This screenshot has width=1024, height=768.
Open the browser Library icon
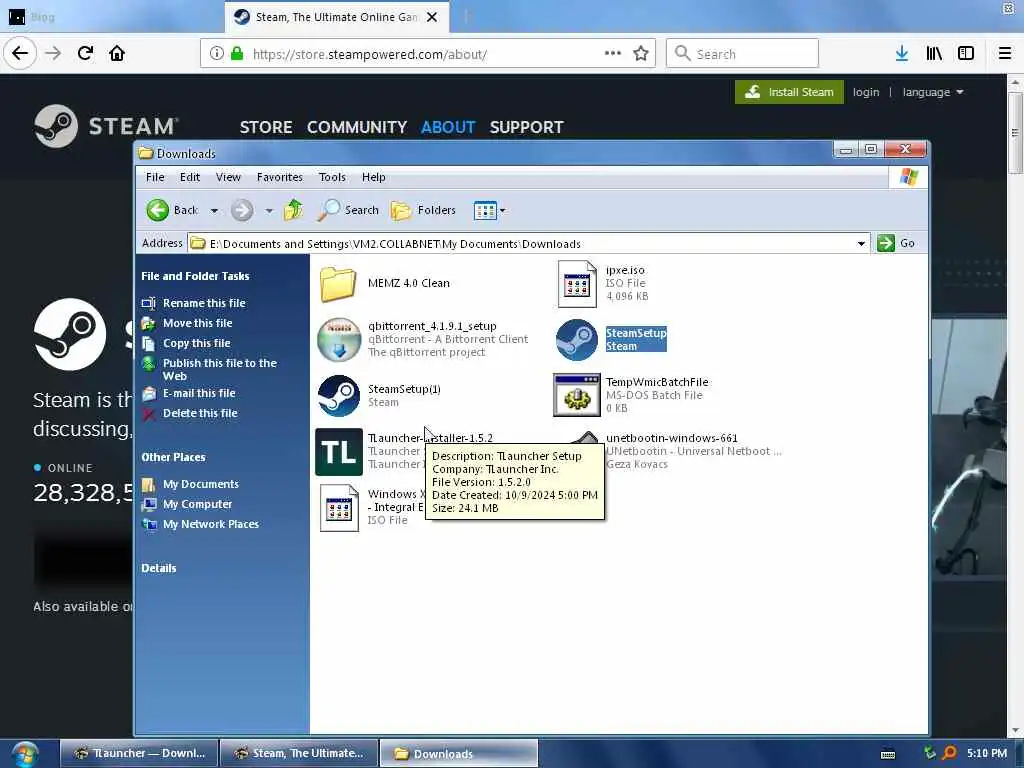934,53
